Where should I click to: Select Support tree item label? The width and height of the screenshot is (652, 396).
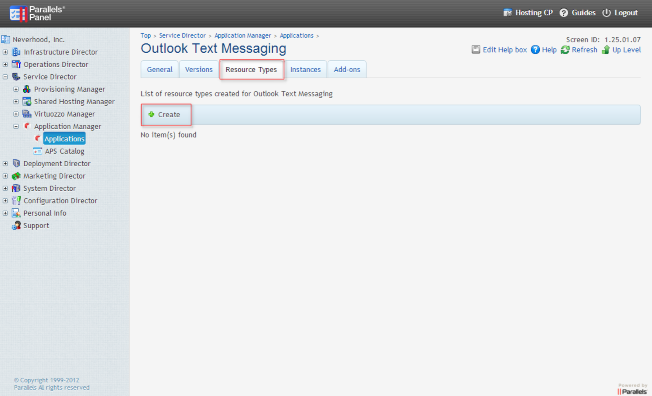[x=36, y=225]
